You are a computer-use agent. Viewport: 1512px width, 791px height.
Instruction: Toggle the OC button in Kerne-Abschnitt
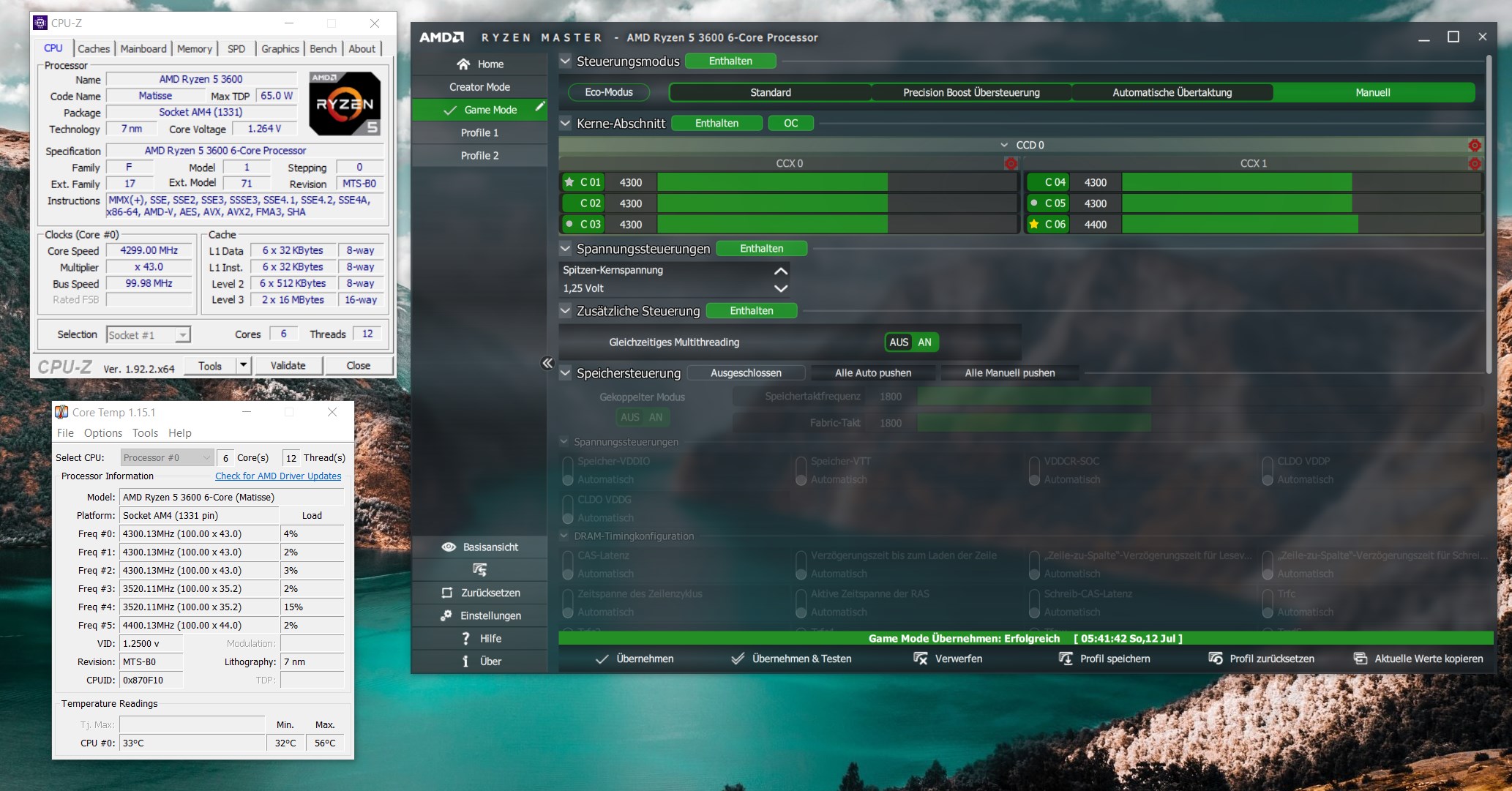point(790,123)
